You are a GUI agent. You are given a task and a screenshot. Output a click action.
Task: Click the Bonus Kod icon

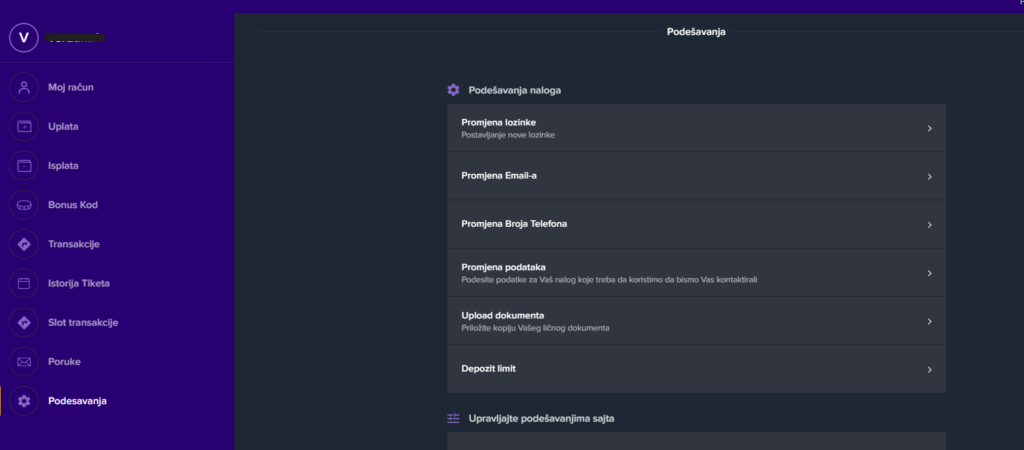pyautogui.click(x=24, y=205)
